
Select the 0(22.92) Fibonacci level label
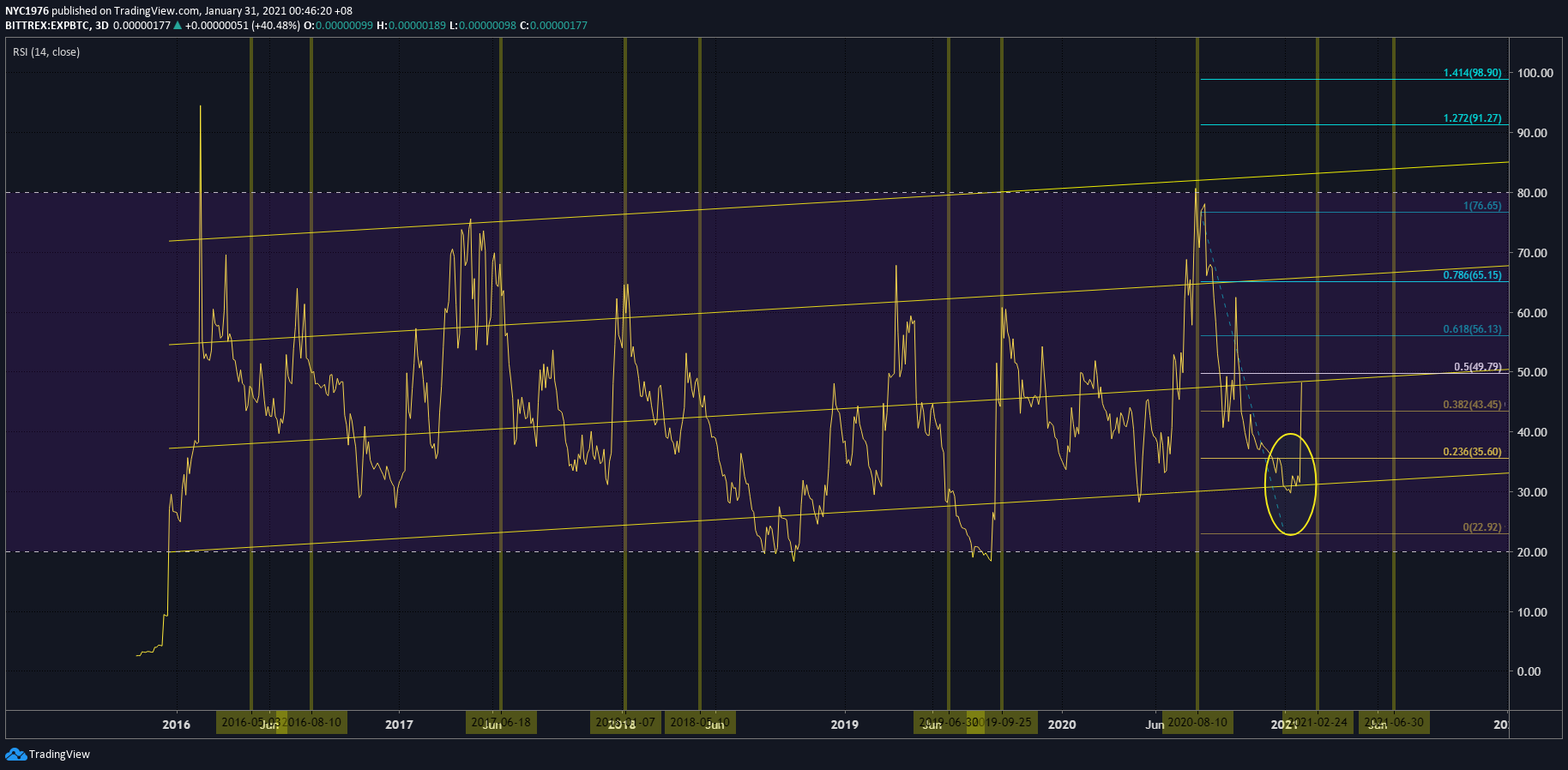click(1482, 527)
